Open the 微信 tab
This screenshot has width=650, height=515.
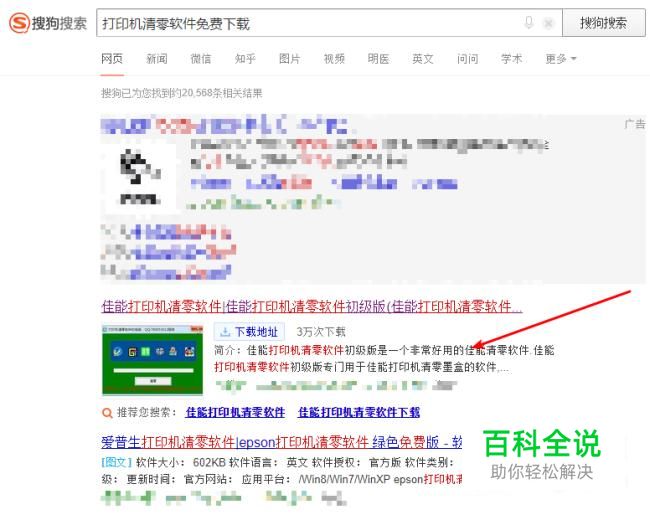click(201, 59)
